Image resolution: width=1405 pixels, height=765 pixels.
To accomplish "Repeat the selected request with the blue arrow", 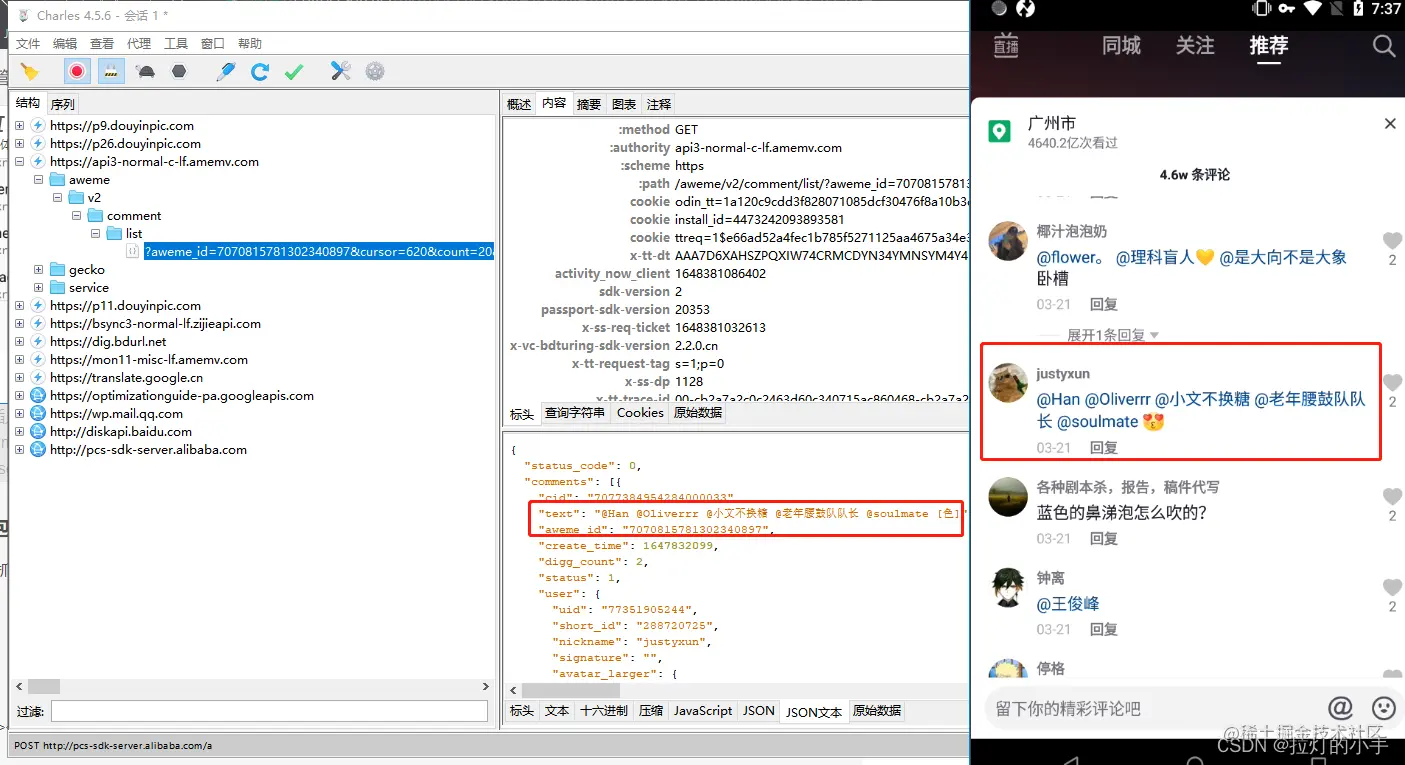I will [260, 71].
